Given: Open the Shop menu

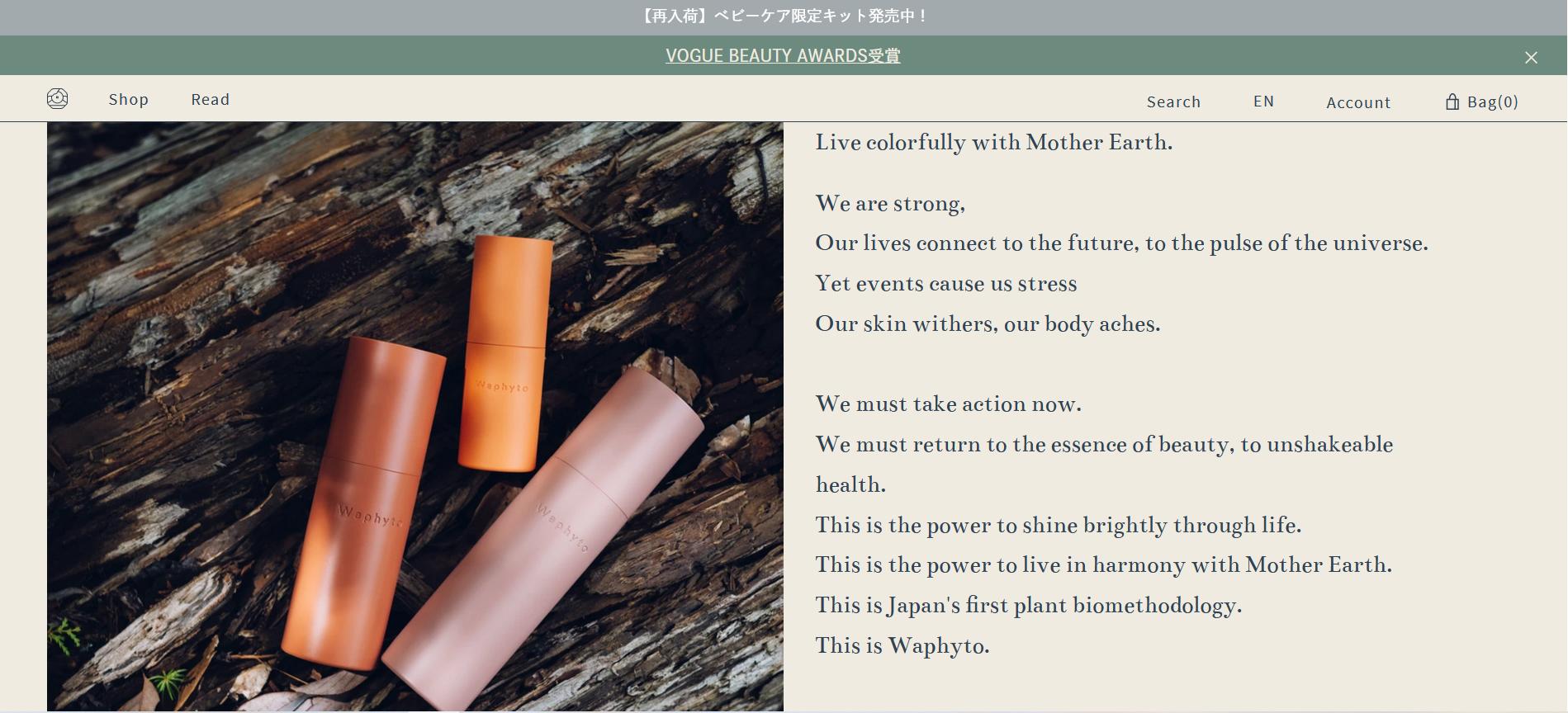Looking at the screenshot, I should tap(129, 99).
